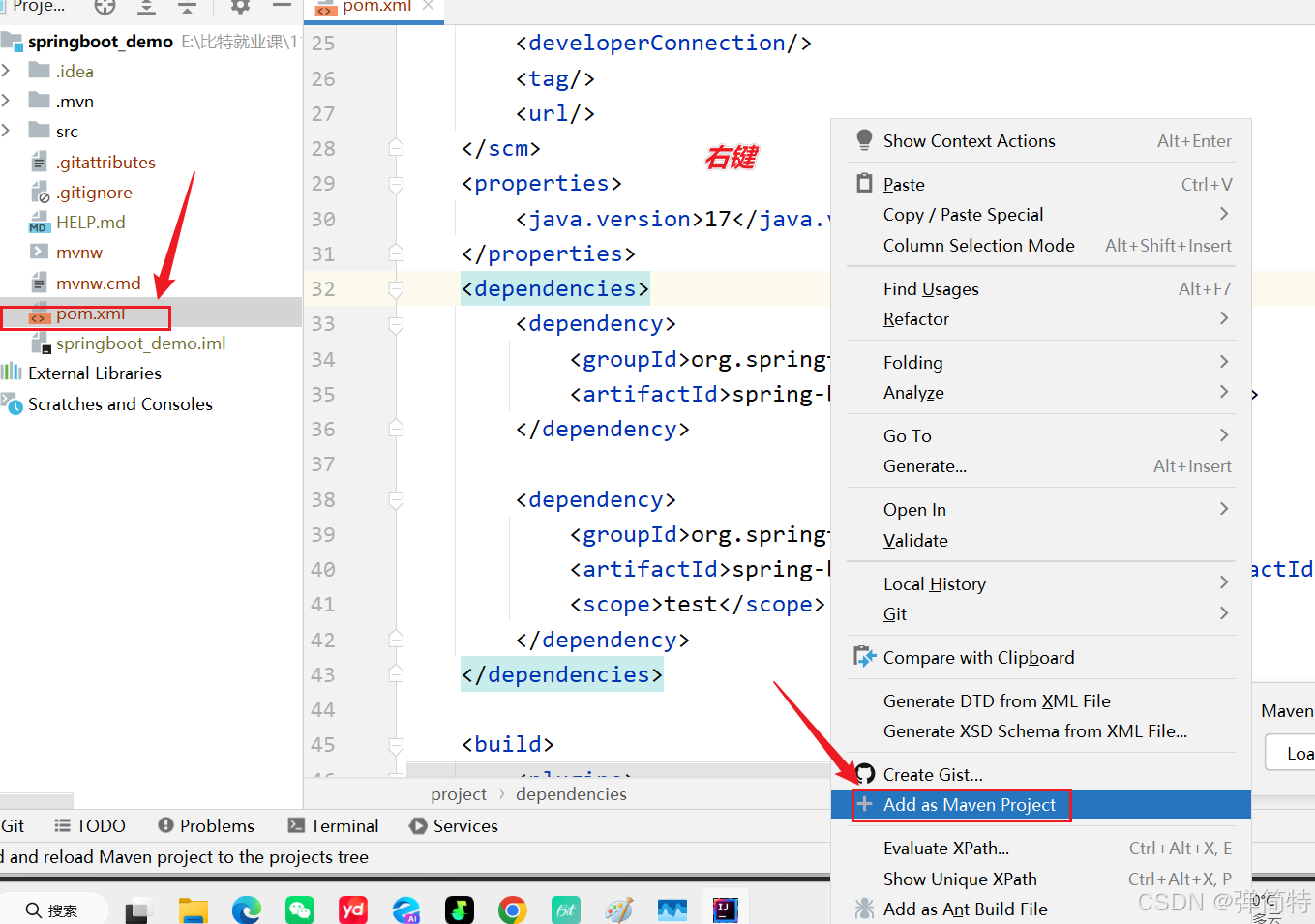
Task: Collapse the properties block fold marker
Action: (396, 183)
